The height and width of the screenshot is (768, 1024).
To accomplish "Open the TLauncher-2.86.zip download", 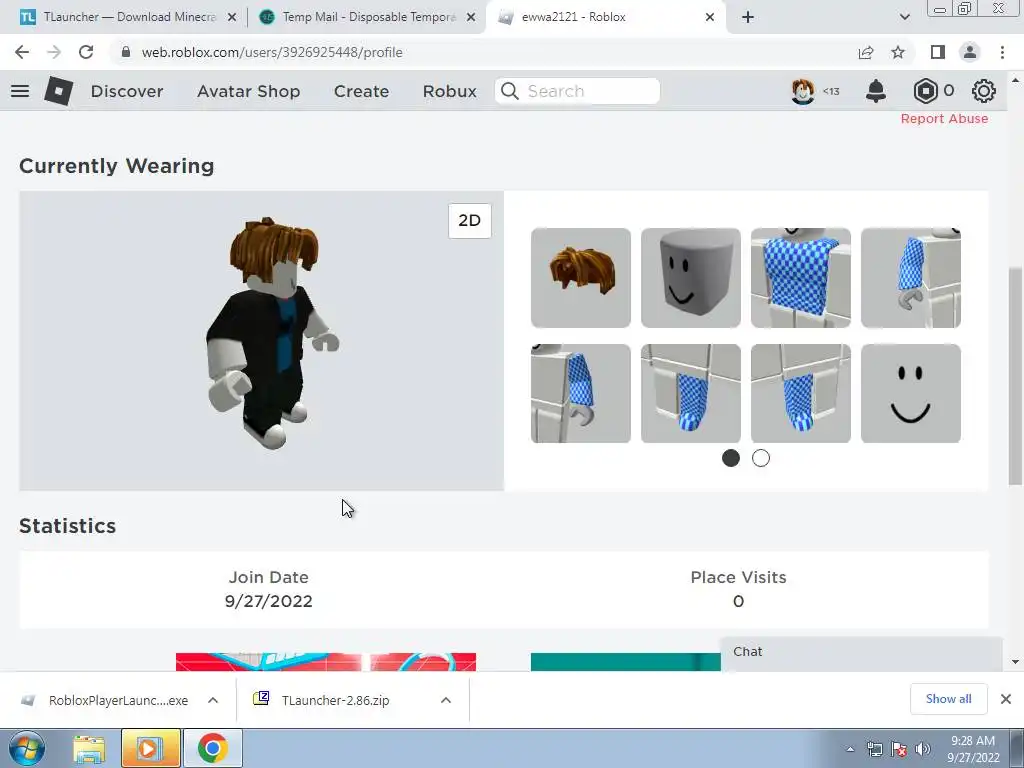I will [x=335, y=700].
